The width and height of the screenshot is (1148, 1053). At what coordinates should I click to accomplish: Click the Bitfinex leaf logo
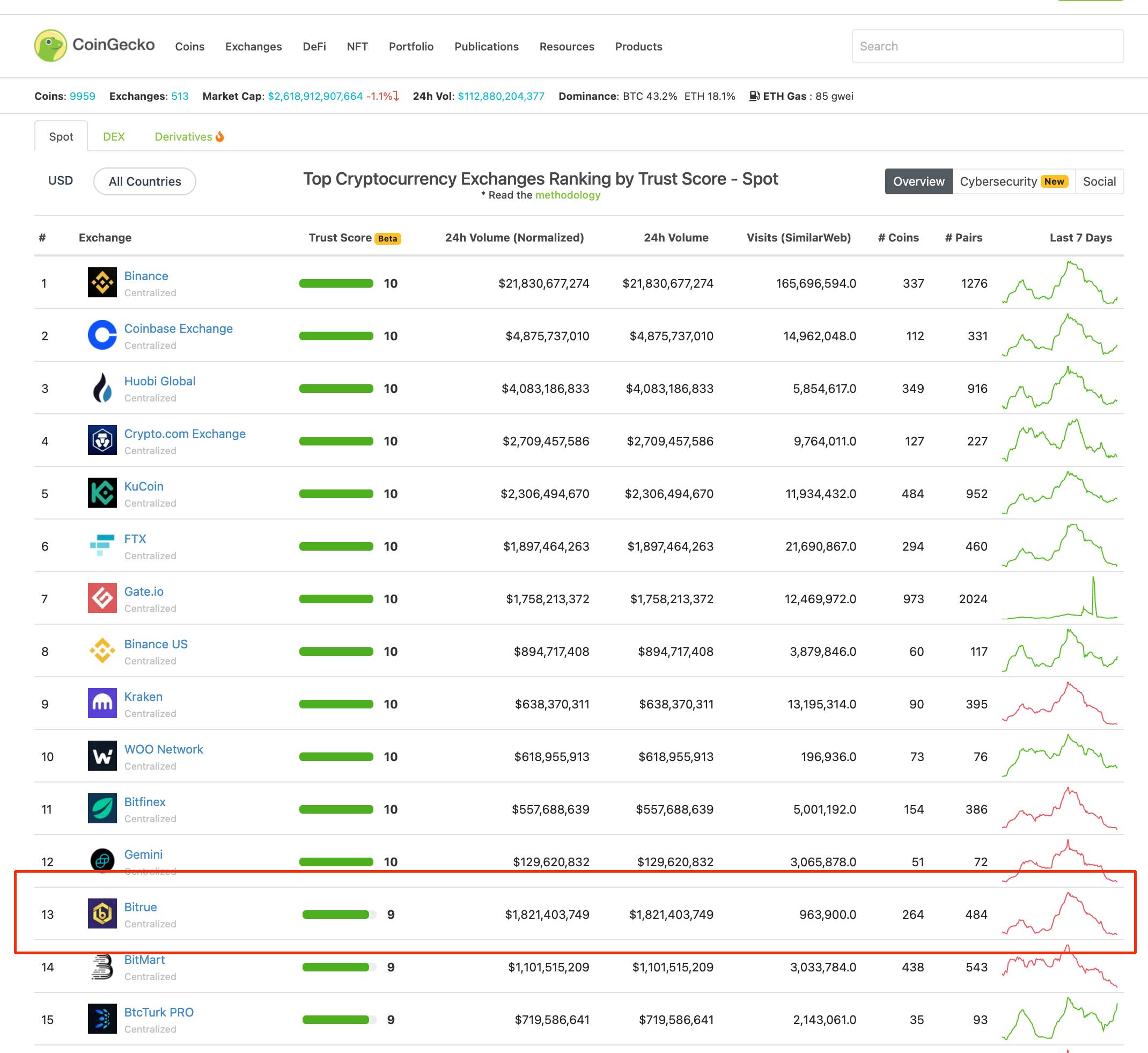pos(102,809)
